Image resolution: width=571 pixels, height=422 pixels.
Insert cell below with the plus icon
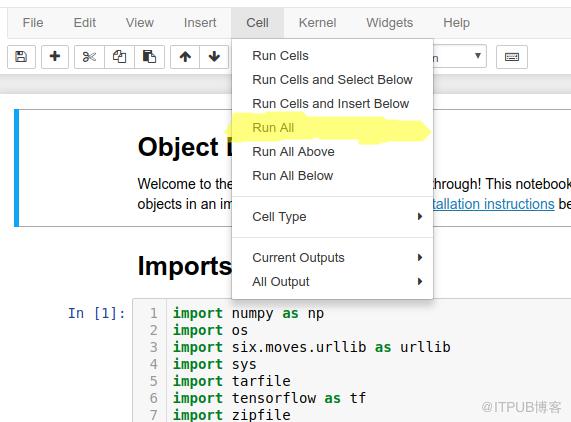[x=55, y=57]
